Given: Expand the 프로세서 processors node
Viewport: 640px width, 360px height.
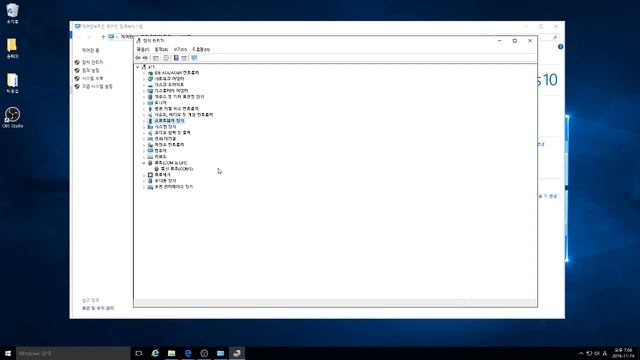Looking at the screenshot, I should point(144,175).
